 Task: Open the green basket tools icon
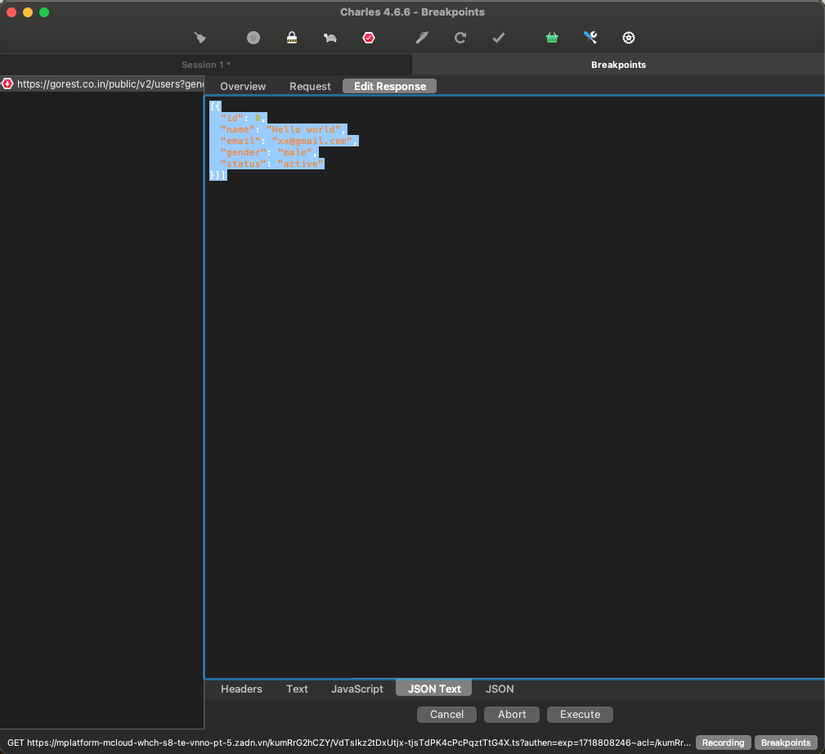point(551,37)
